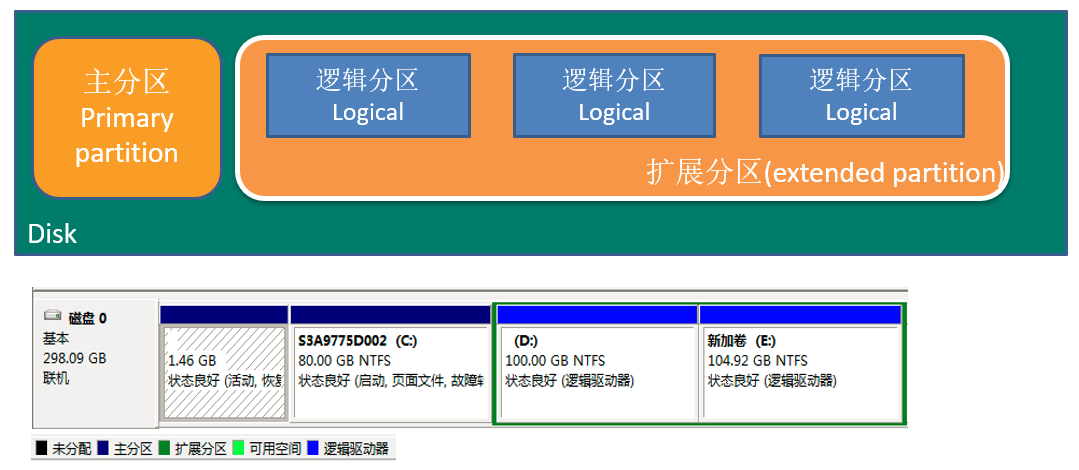This screenshot has width=1079, height=470.
Task: Click the 状态良好 (活动, 恢复 status text
Action: tap(226, 381)
